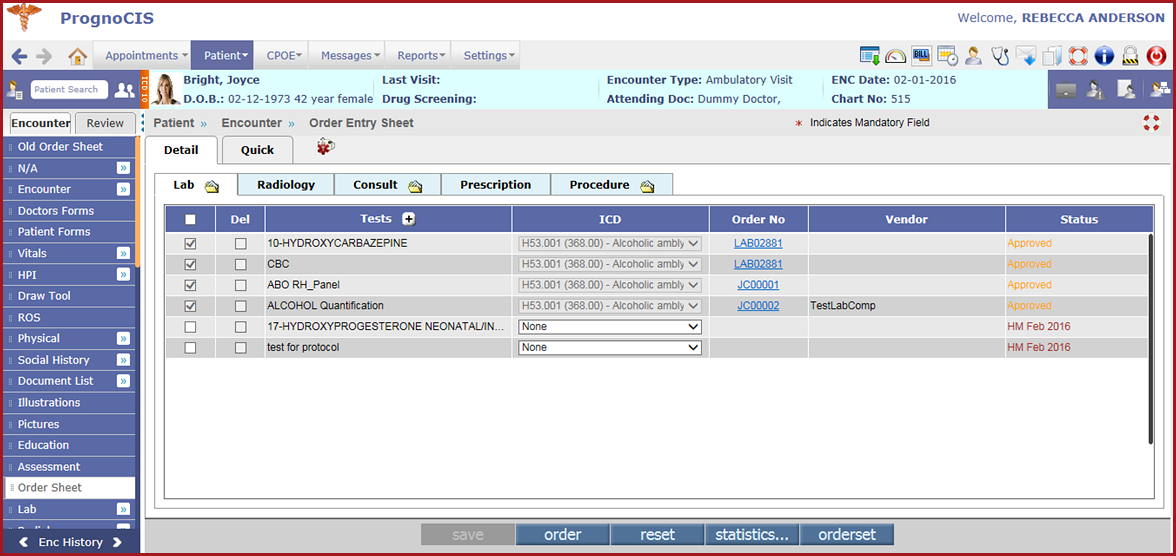Click the red medical mug icon beside Quick tab
The height and width of the screenshot is (556, 1176).
(326, 147)
